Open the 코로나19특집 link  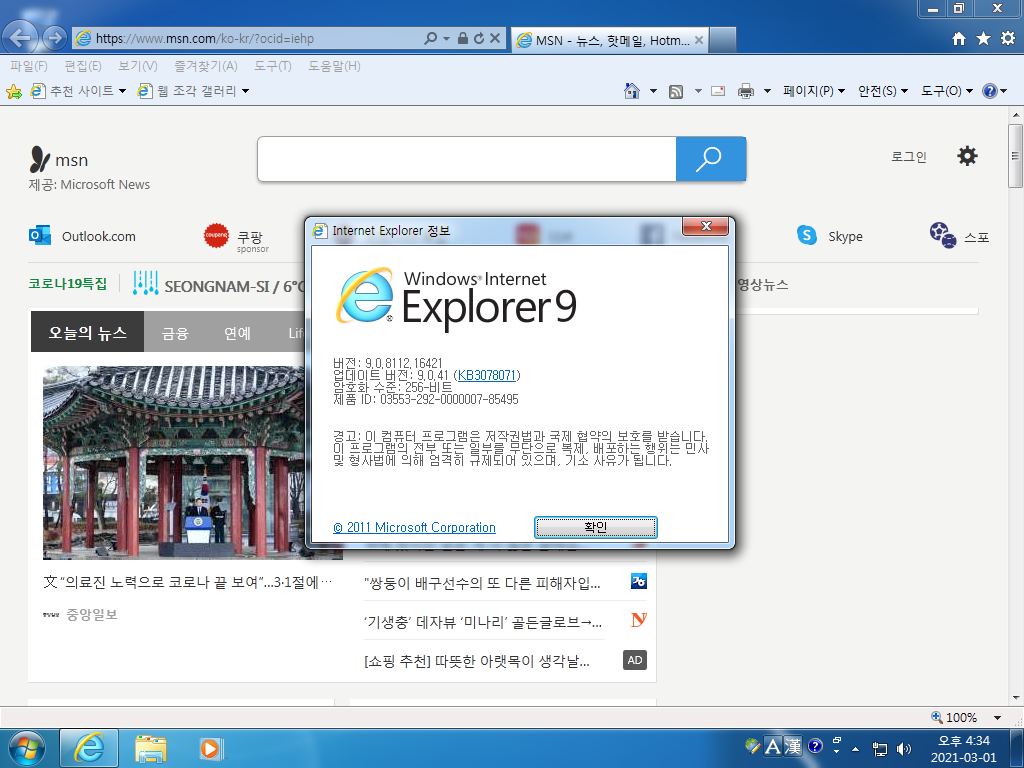(x=67, y=283)
